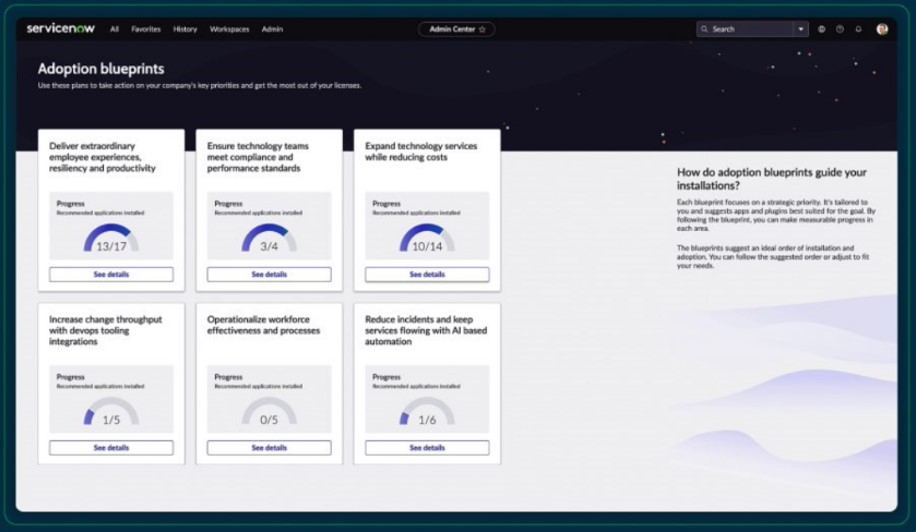See details for compliance and performance blueprint
This screenshot has width=916, height=532.
tap(269, 274)
